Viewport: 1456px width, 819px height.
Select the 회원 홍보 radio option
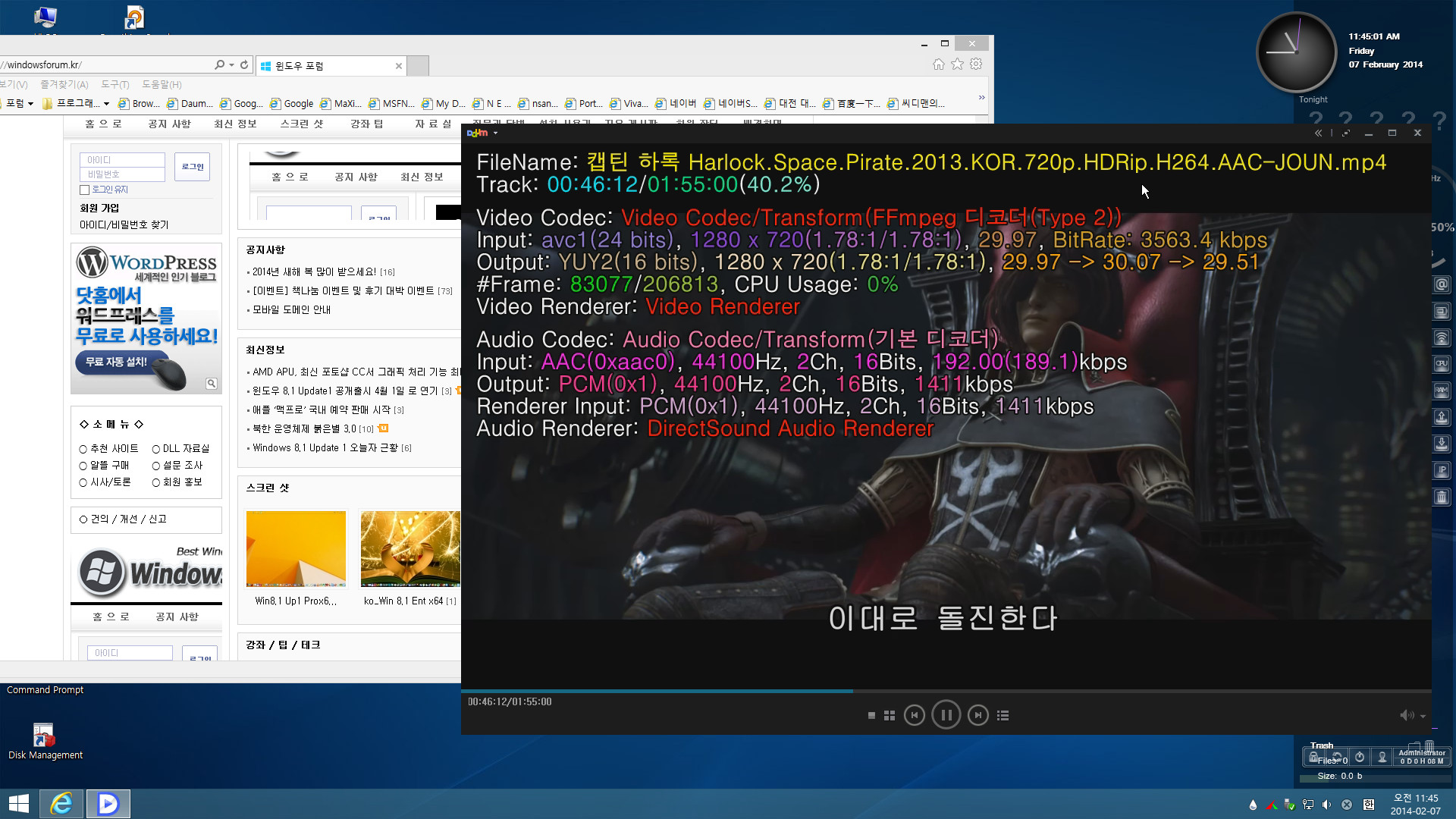tap(156, 482)
